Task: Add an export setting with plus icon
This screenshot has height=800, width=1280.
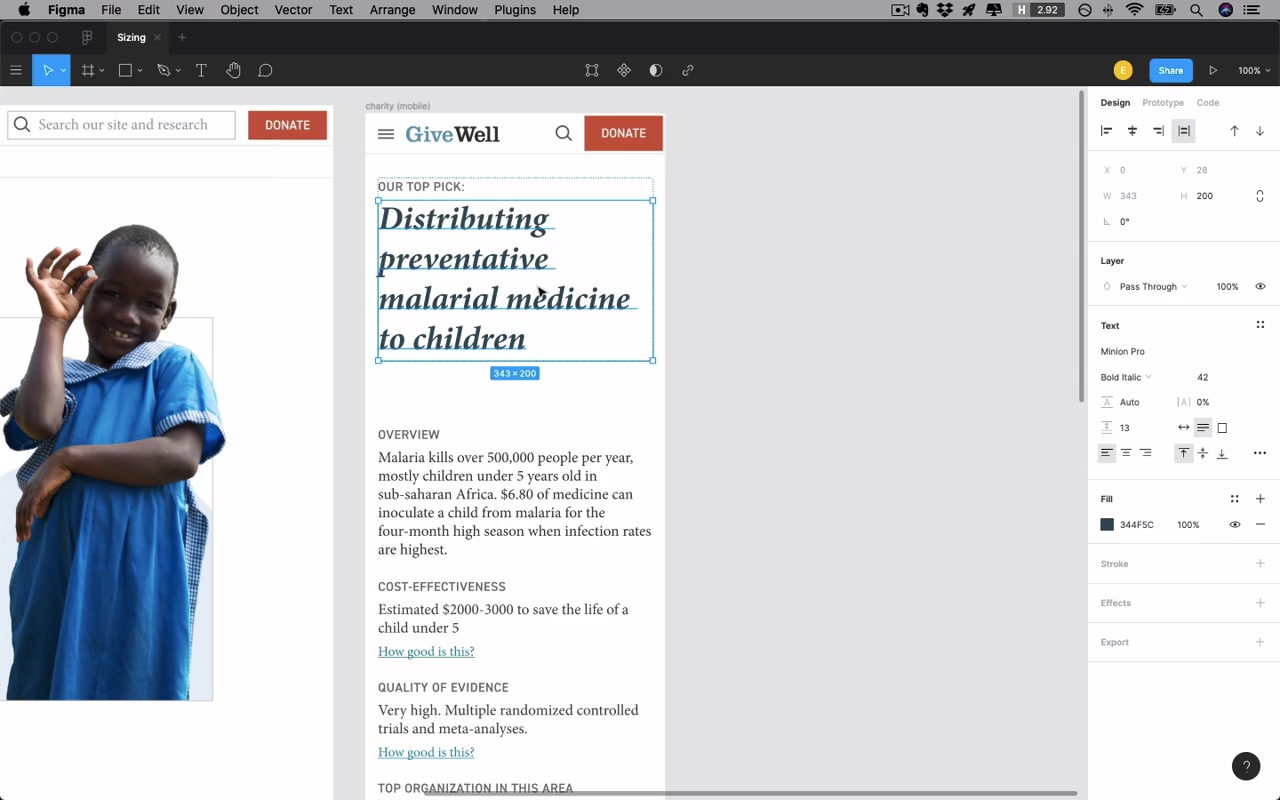Action: [x=1260, y=642]
